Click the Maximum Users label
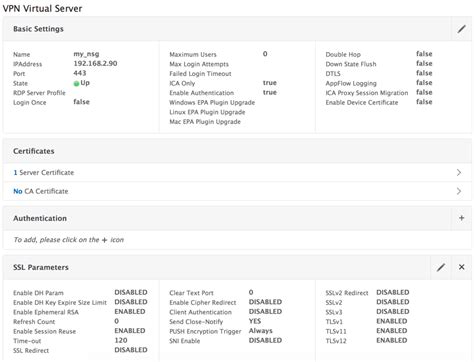 click(193, 54)
